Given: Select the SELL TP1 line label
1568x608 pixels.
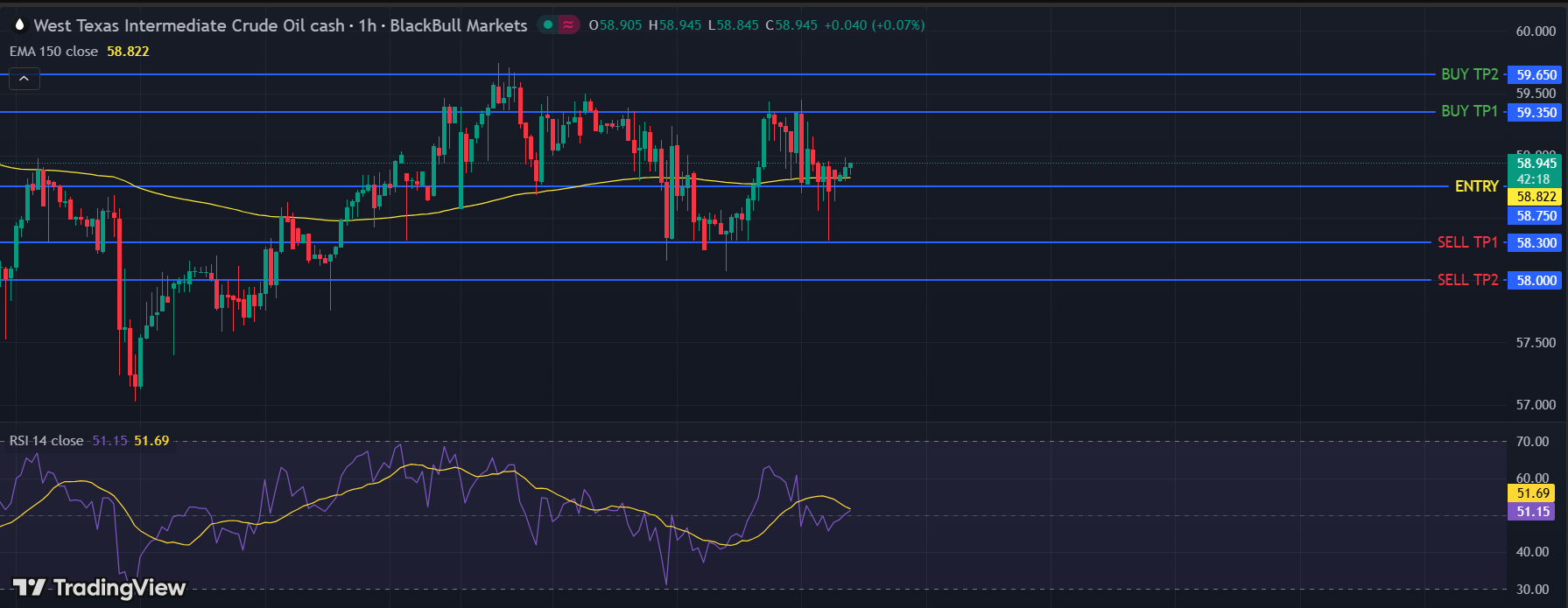Looking at the screenshot, I should coord(1467,242).
